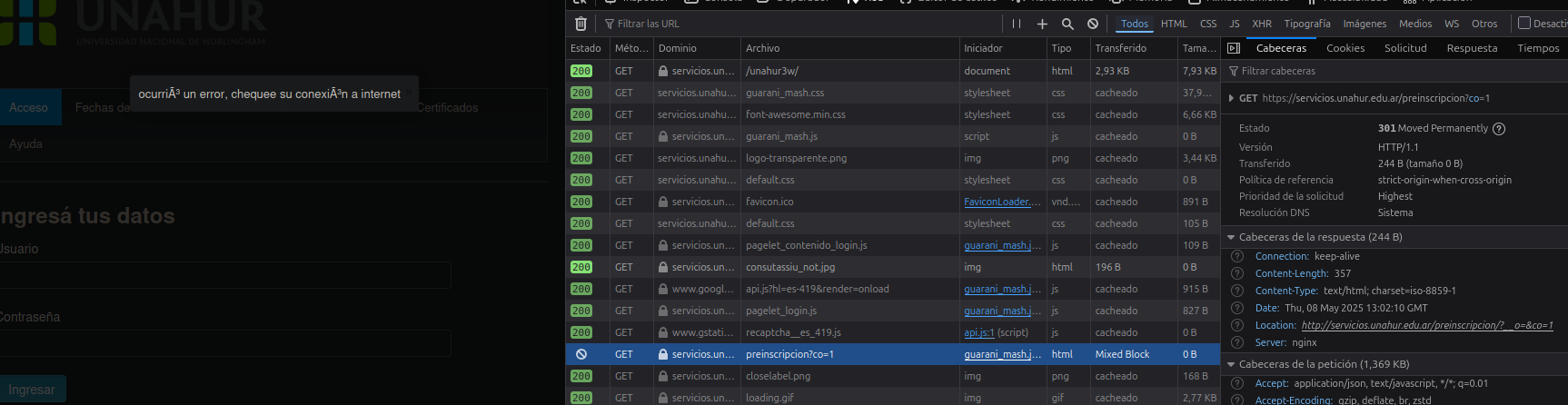Click the Usuario field on the web page
Viewport: 1568px width, 405px height.
pos(225,275)
